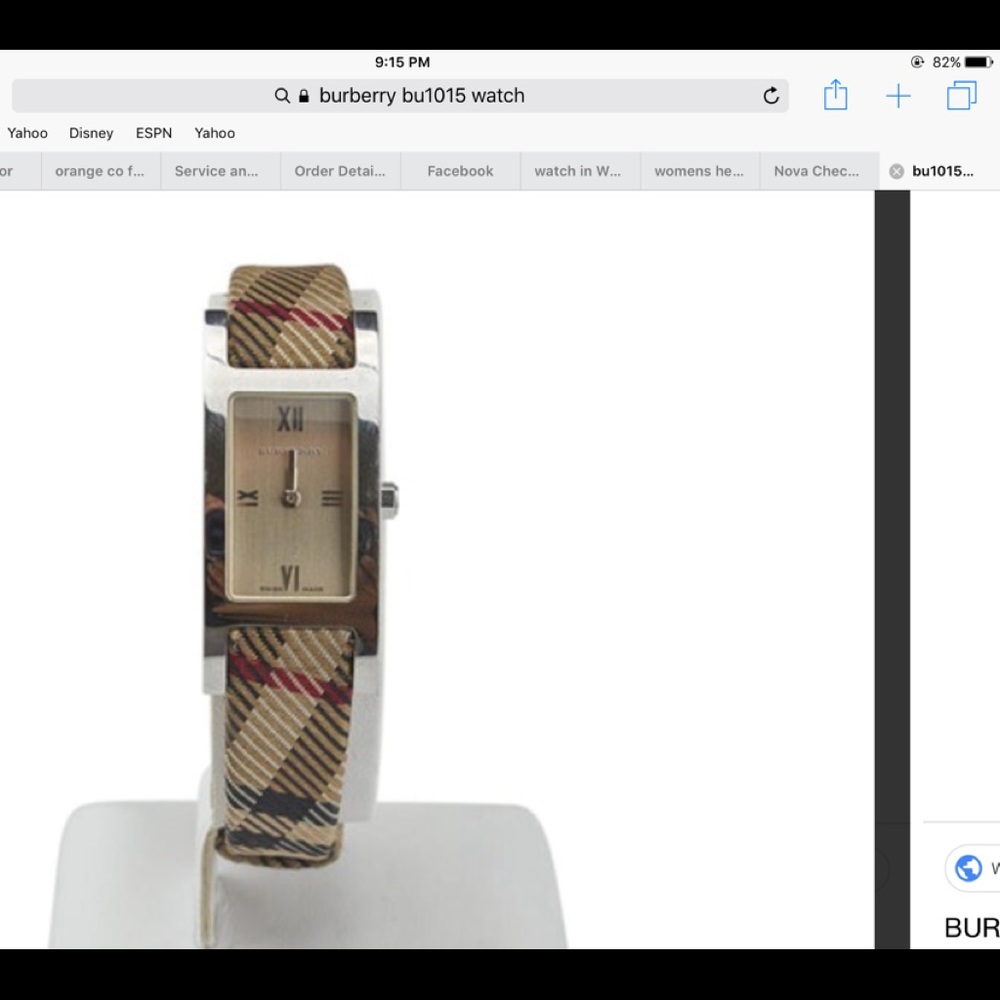1000x1000 pixels.
Task: Click the blue globe icon
Action: click(x=968, y=867)
